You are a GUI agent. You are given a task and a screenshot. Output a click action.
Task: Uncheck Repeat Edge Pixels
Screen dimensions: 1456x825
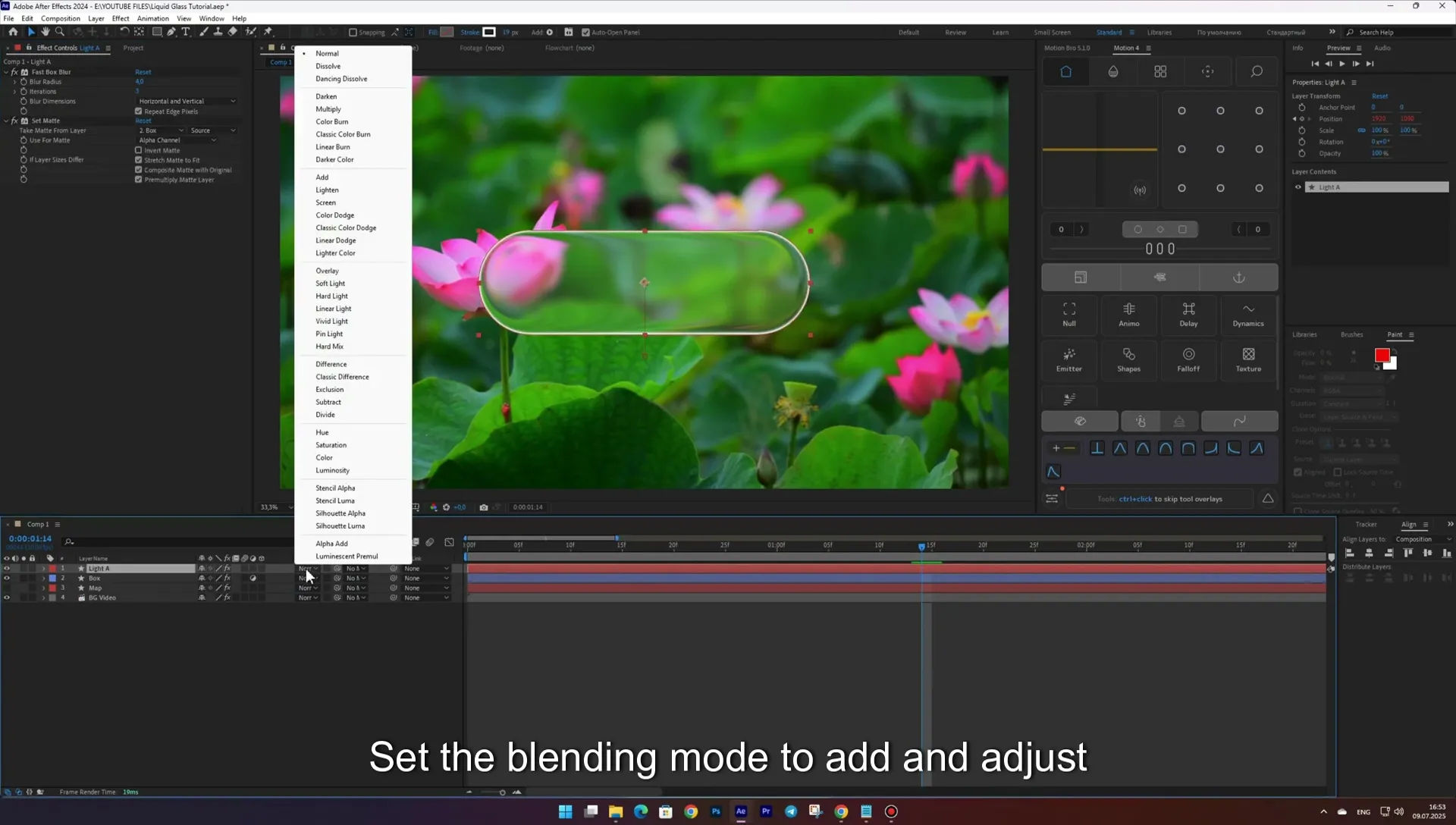[x=139, y=111]
